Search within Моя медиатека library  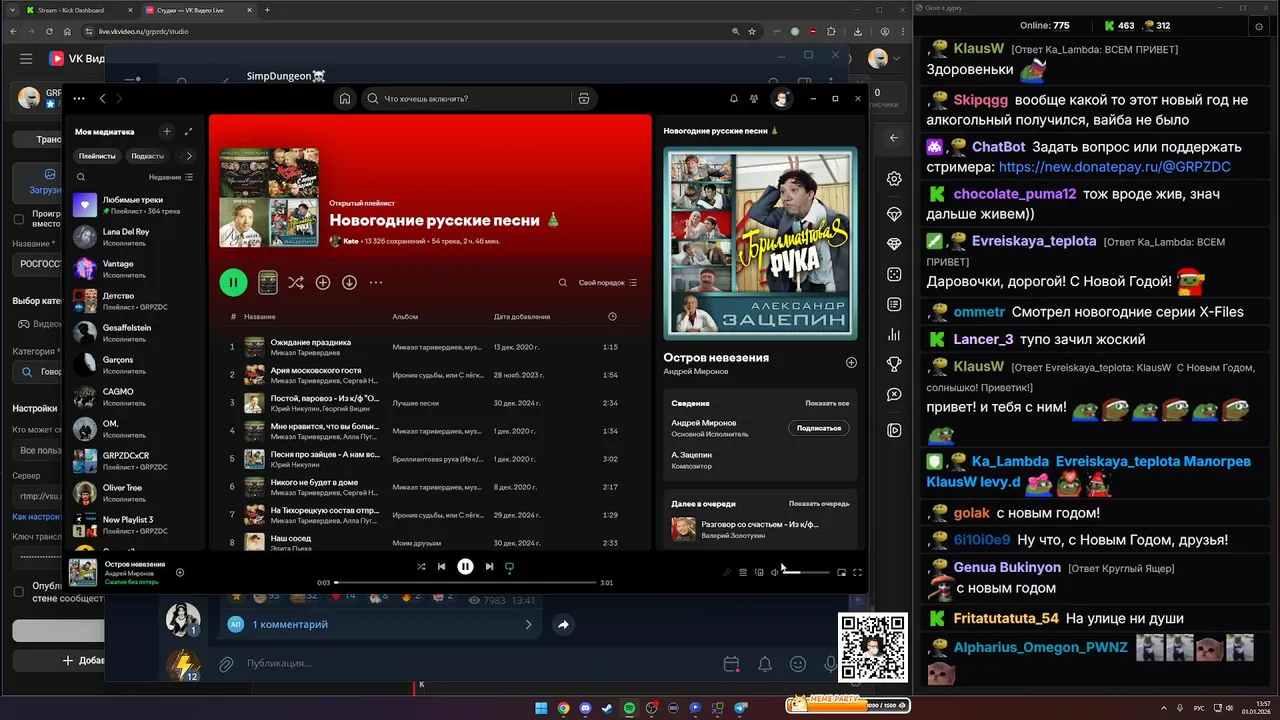point(81,177)
